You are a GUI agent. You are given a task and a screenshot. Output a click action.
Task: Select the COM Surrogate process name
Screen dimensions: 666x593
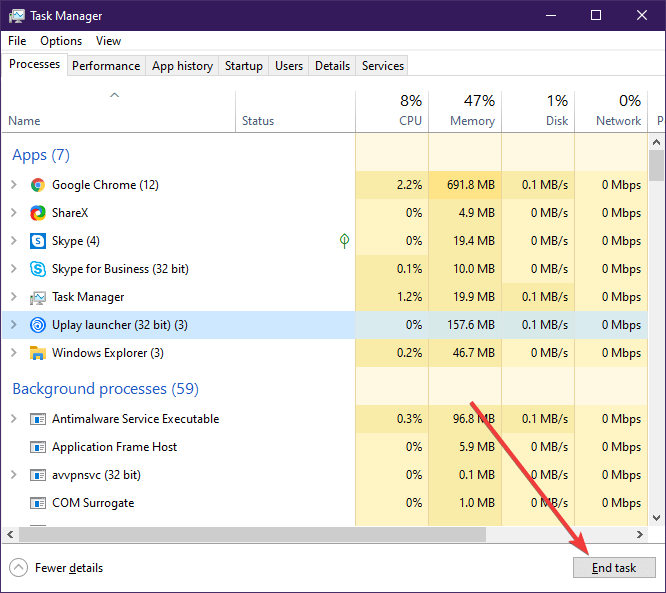(93, 503)
